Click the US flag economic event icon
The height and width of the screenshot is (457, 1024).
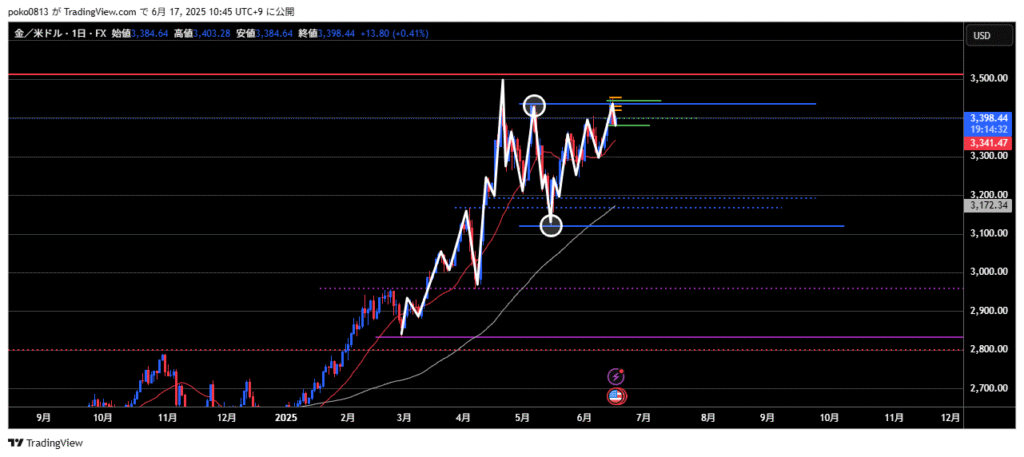[x=617, y=397]
